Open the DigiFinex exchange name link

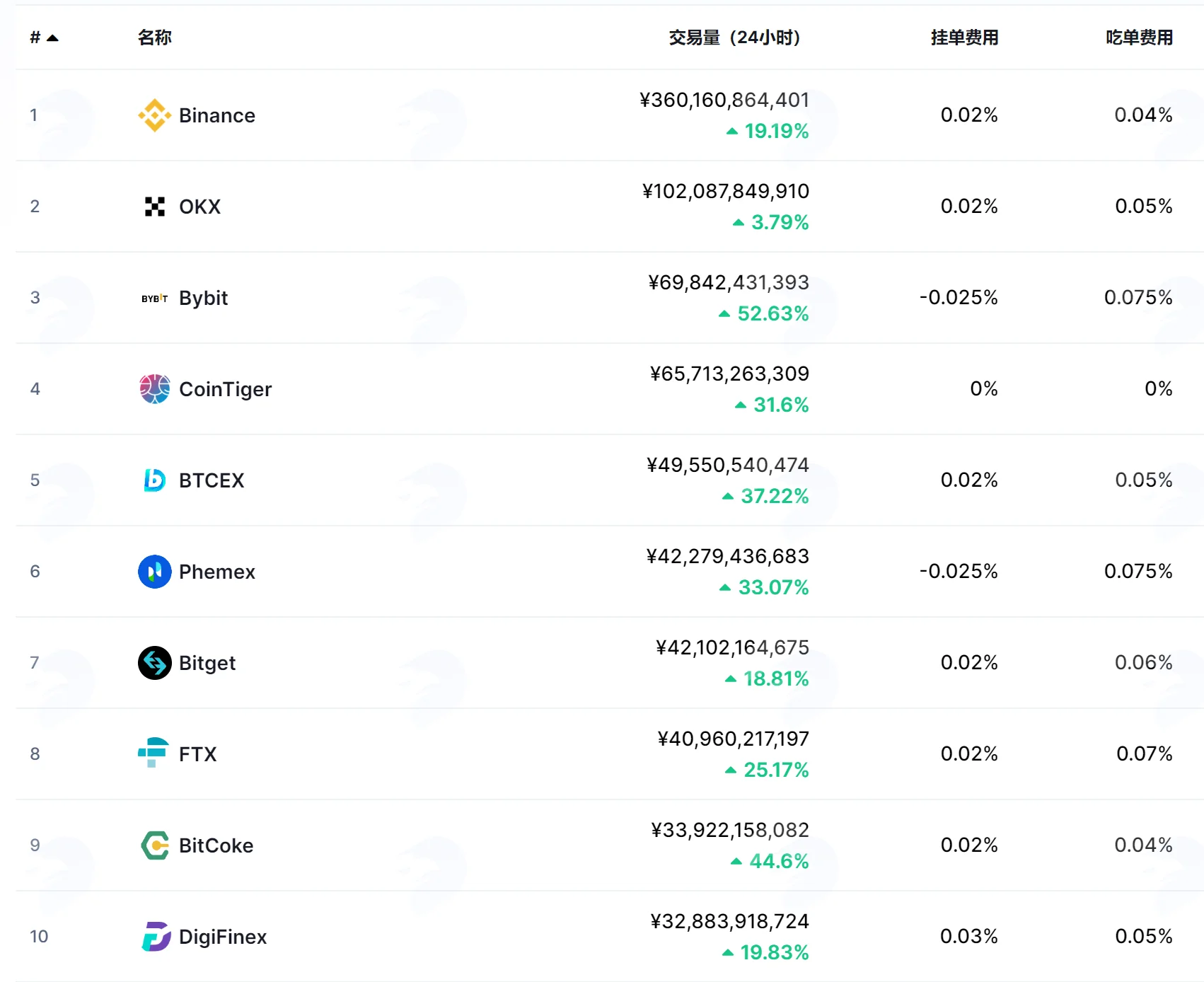click(223, 937)
